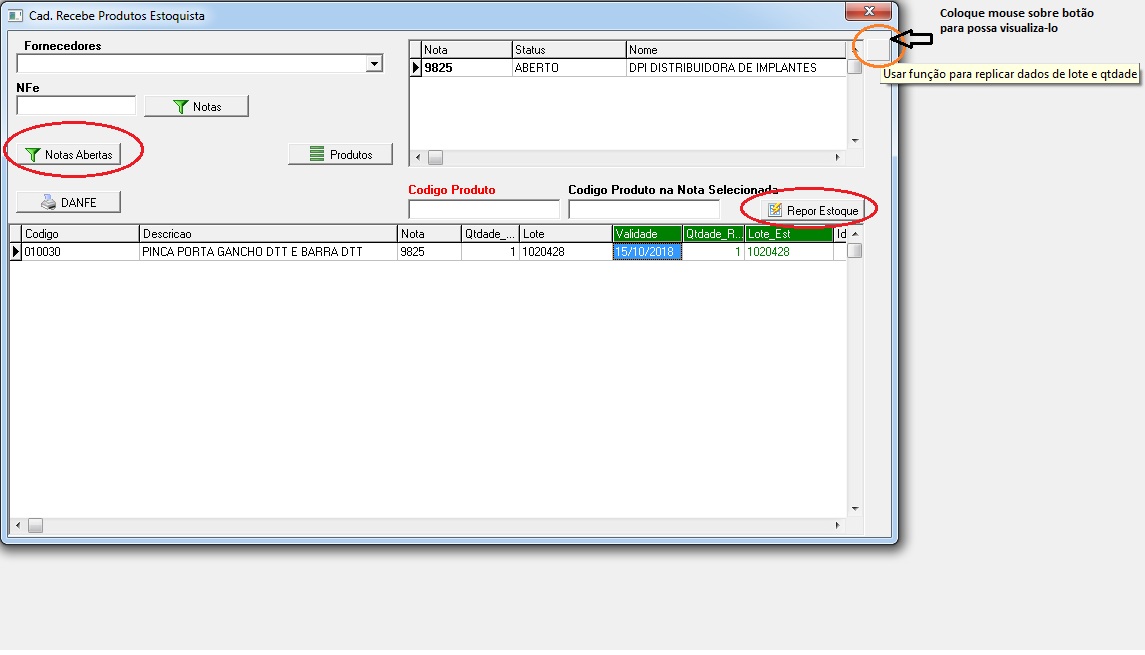Expand the Fornecedores dropdown
This screenshot has height=655, width=1145.
[374, 64]
